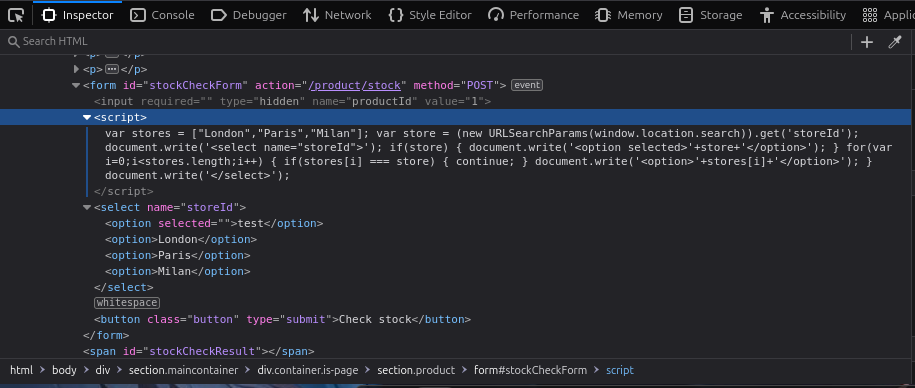Image resolution: width=915 pixels, height=388 pixels.
Task: Select the eyedropper color picker icon
Action: pos(895,42)
